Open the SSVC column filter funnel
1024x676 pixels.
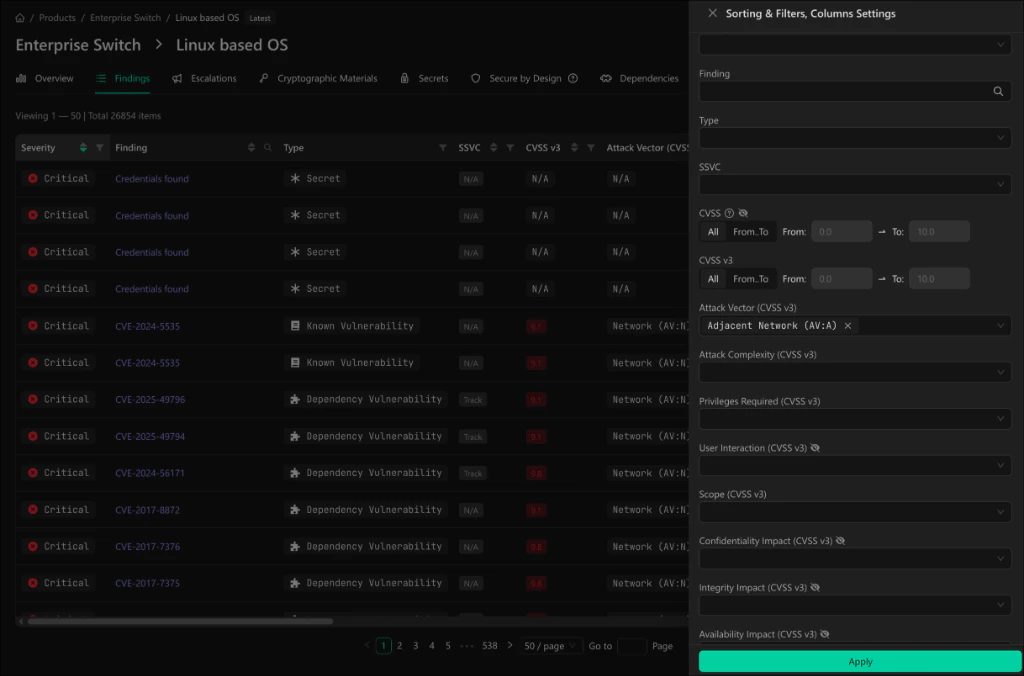click(x=510, y=148)
